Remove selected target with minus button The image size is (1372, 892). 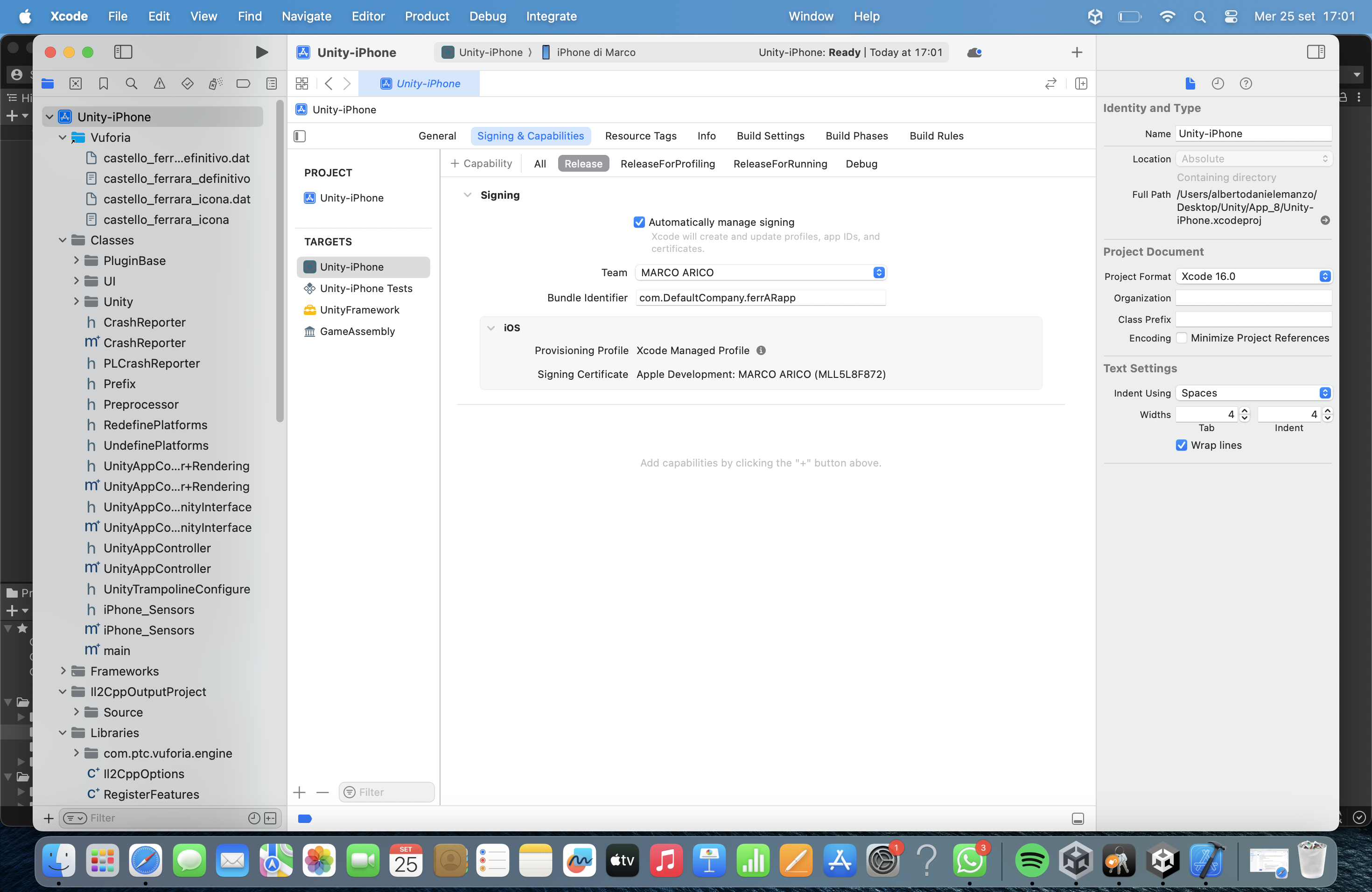[323, 792]
